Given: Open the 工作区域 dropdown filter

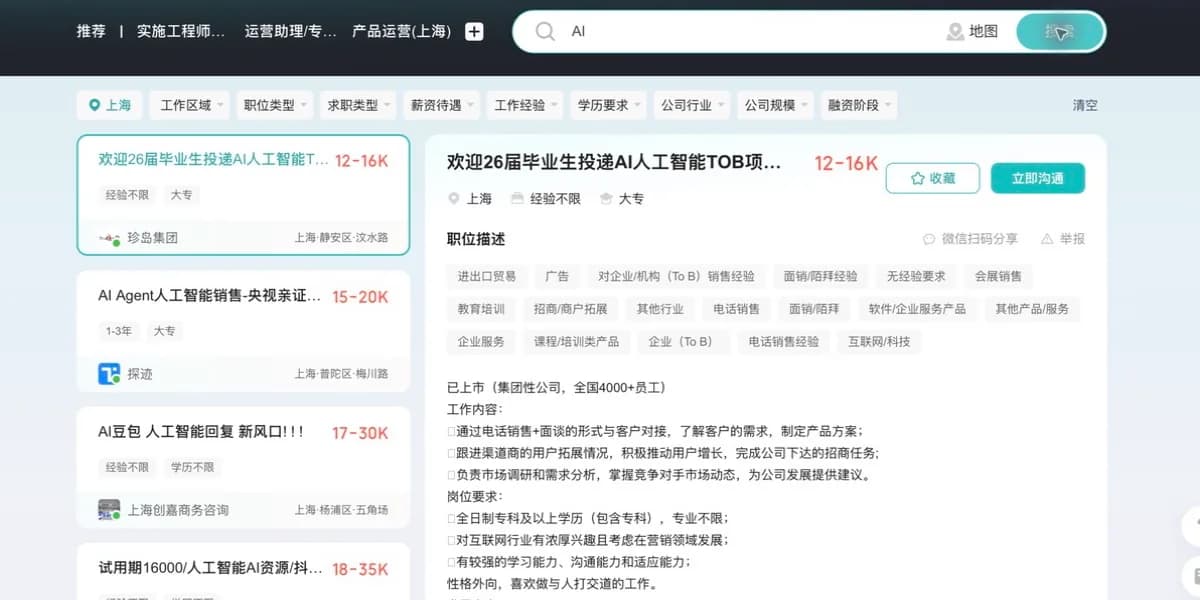Looking at the screenshot, I should (190, 105).
